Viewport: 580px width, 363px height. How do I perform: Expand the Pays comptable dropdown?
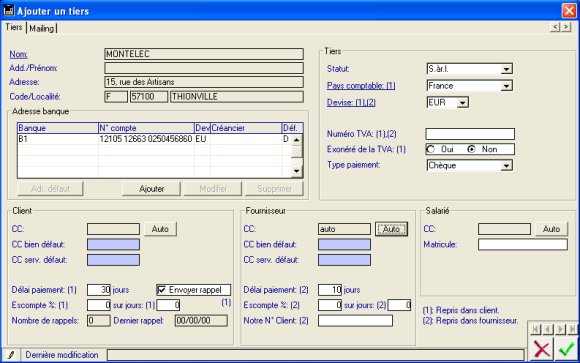[506, 86]
